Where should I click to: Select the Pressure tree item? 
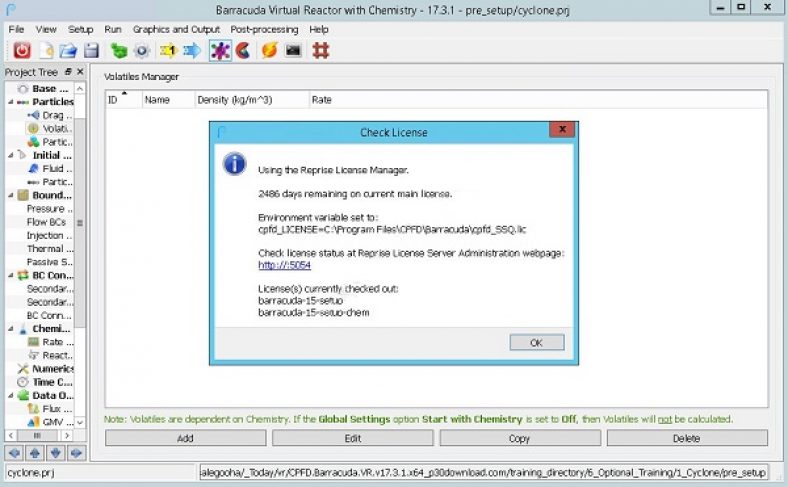49,209
